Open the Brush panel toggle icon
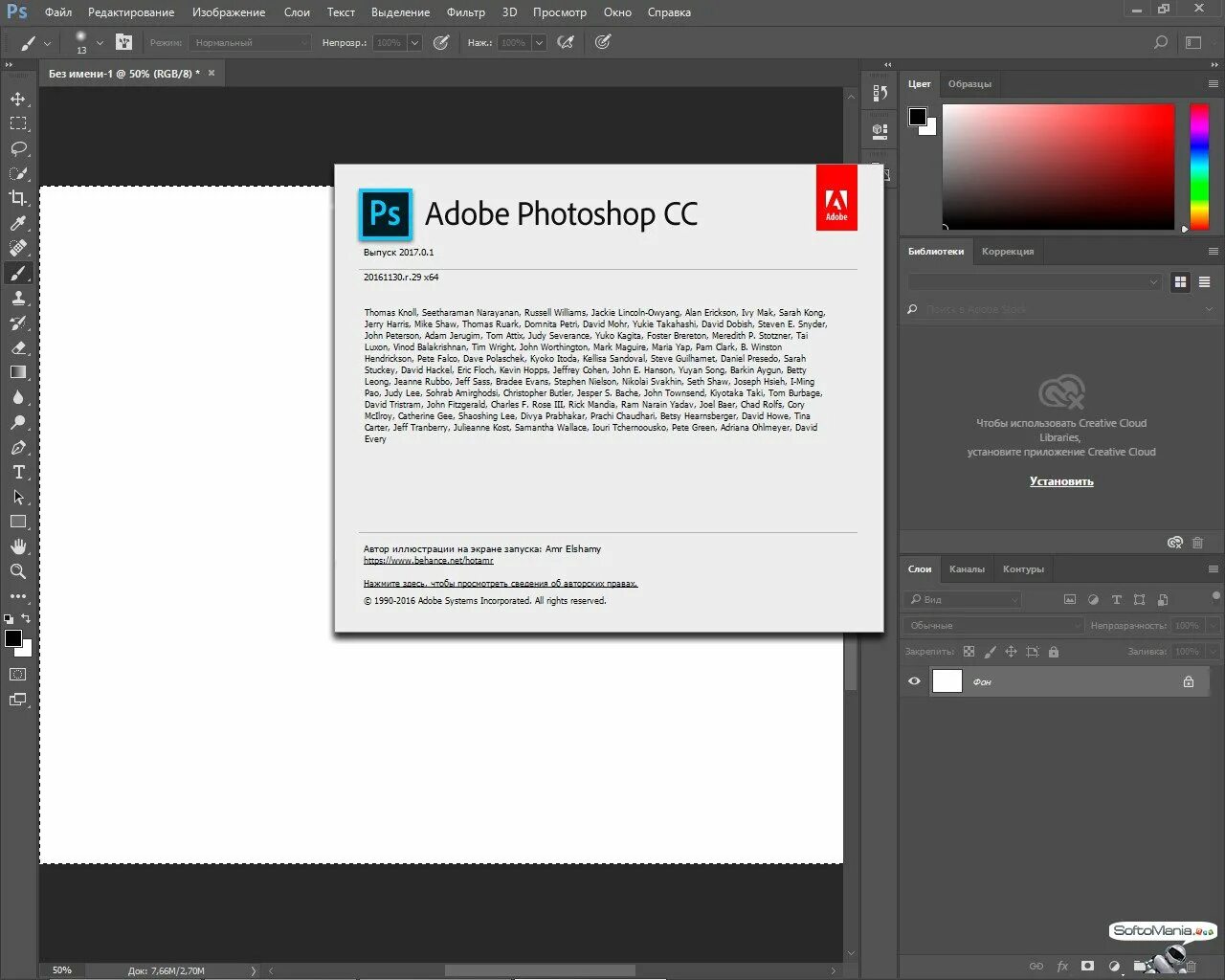The height and width of the screenshot is (980, 1225). (124, 42)
